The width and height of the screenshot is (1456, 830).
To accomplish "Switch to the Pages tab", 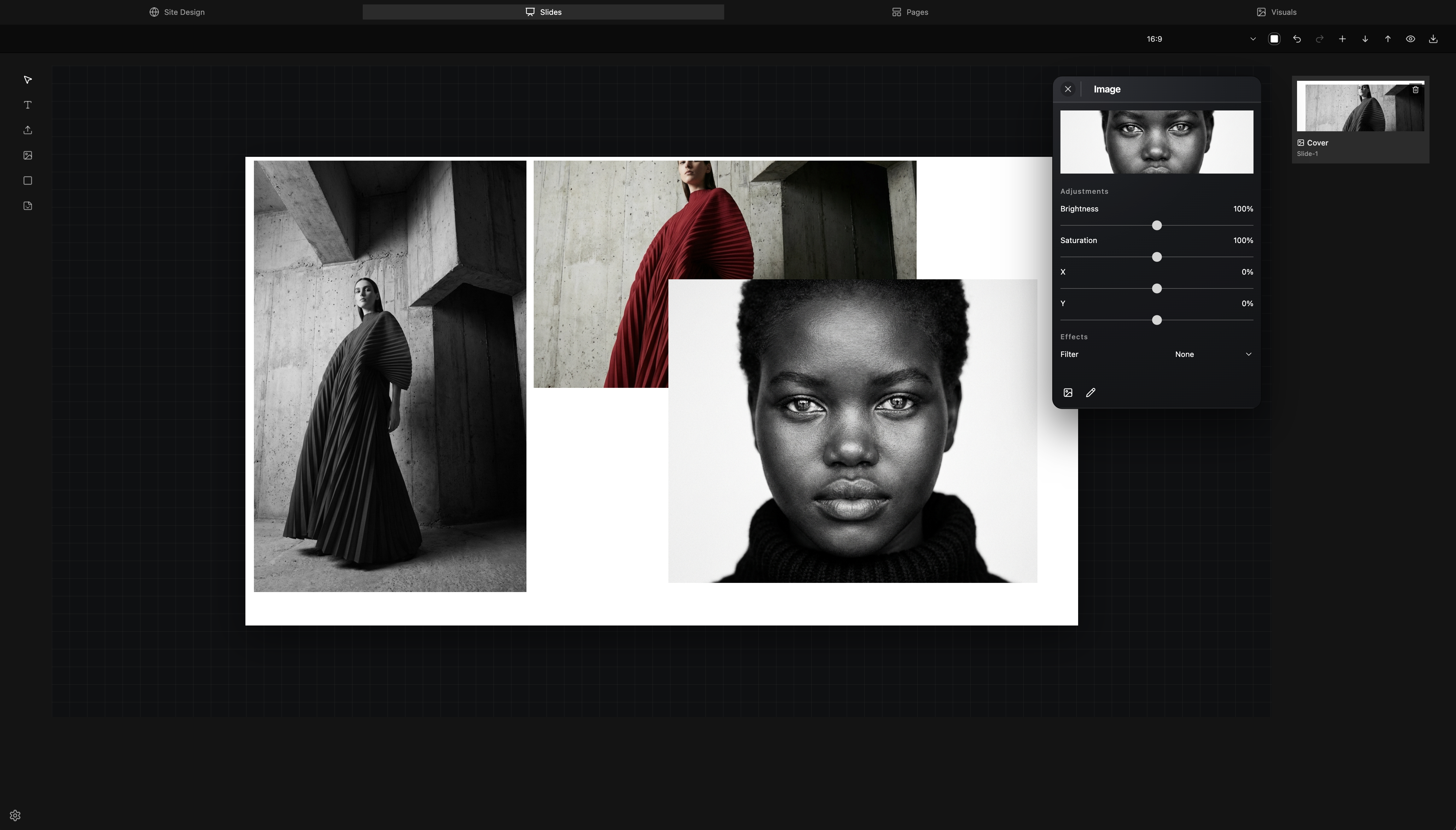I will 910,11.
